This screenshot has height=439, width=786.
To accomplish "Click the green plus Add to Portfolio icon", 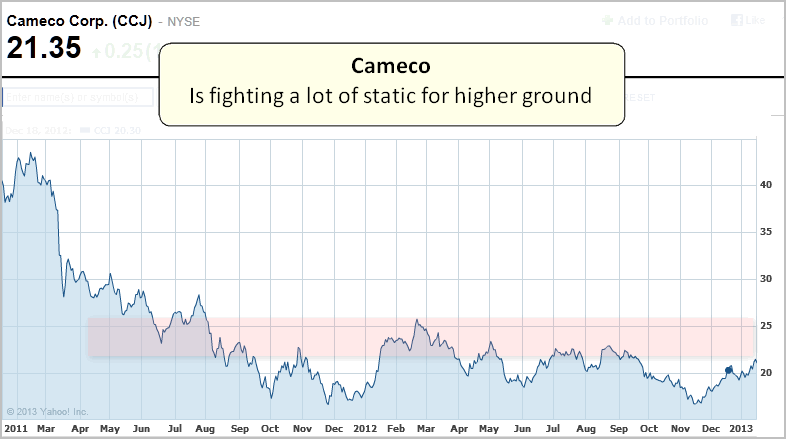I will [x=607, y=21].
